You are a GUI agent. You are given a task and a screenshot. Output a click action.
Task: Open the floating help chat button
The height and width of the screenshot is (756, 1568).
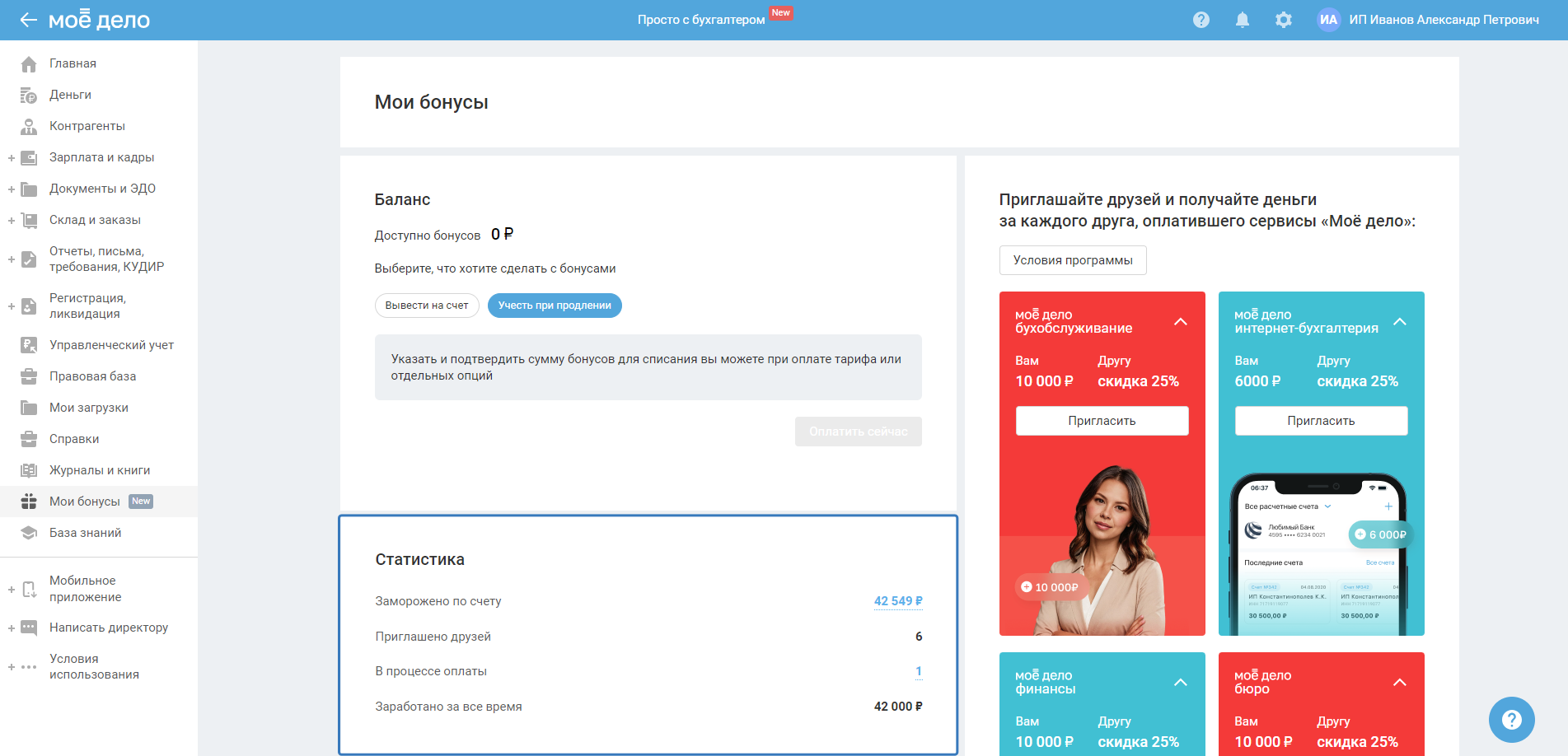click(x=1512, y=720)
